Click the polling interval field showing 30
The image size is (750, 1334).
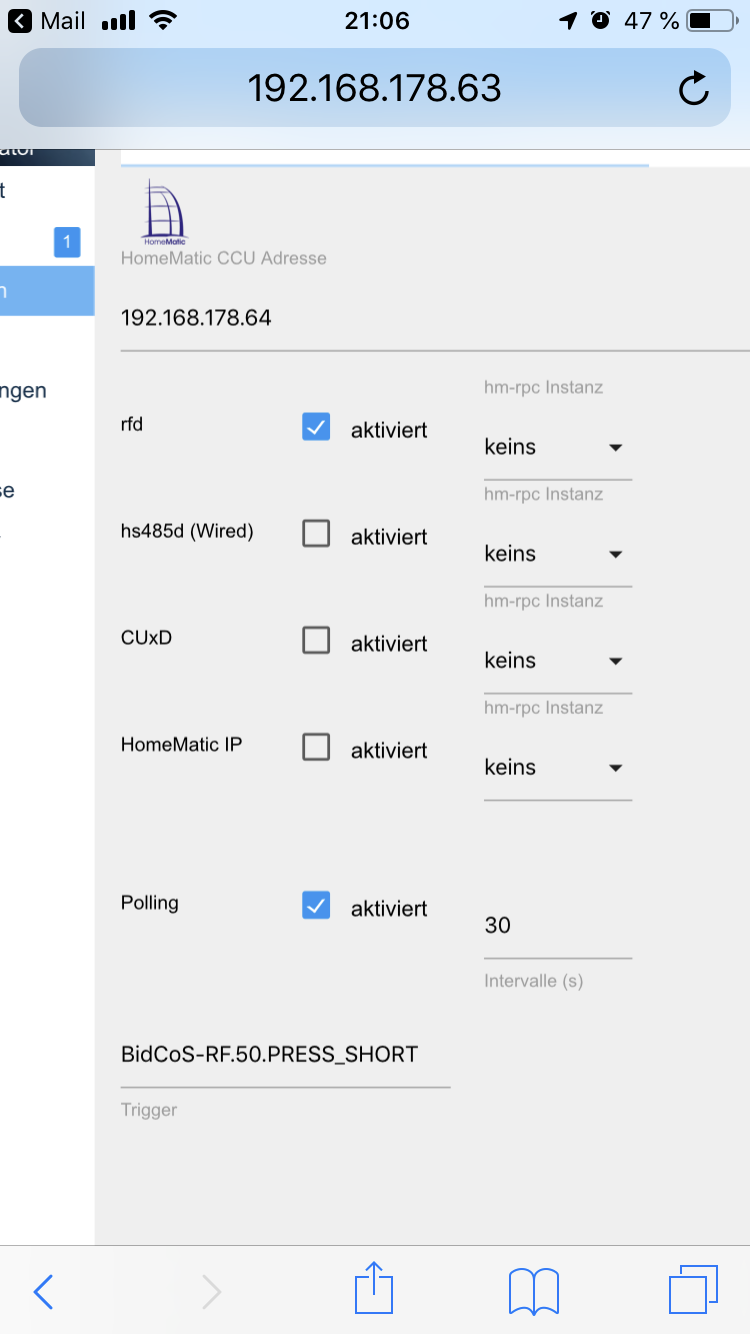pos(558,926)
